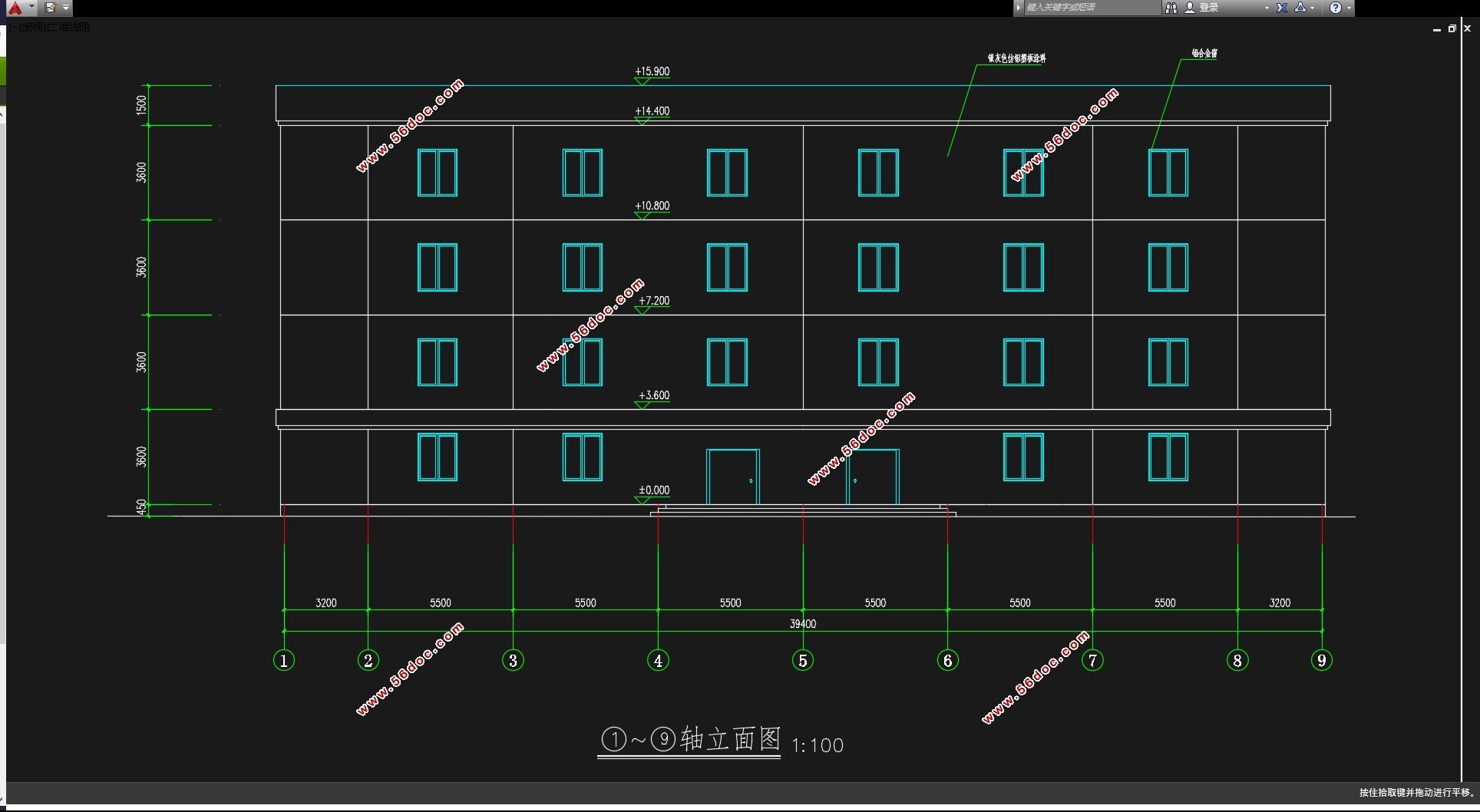The width and height of the screenshot is (1480, 812).
Task: Click the binoculars search icon
Action: (x=1171, y=8)
